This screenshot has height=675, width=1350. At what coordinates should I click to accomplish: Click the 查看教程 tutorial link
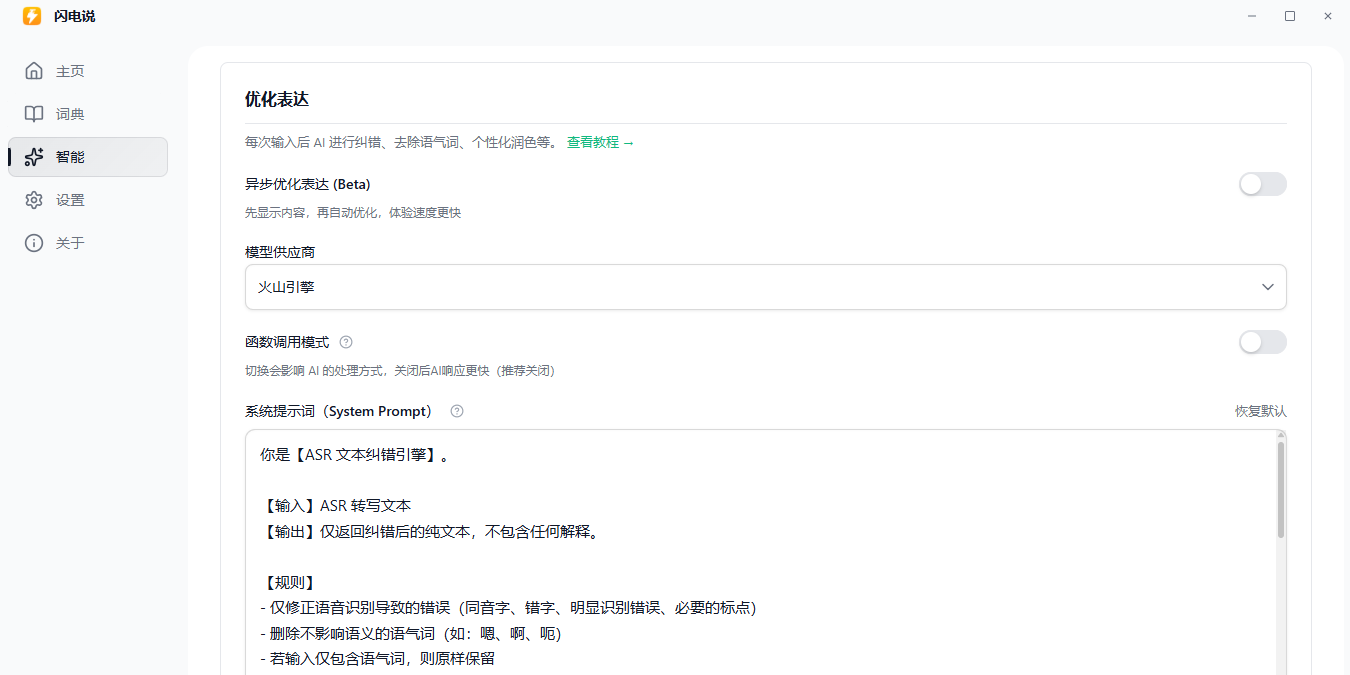tap(590, 142)
